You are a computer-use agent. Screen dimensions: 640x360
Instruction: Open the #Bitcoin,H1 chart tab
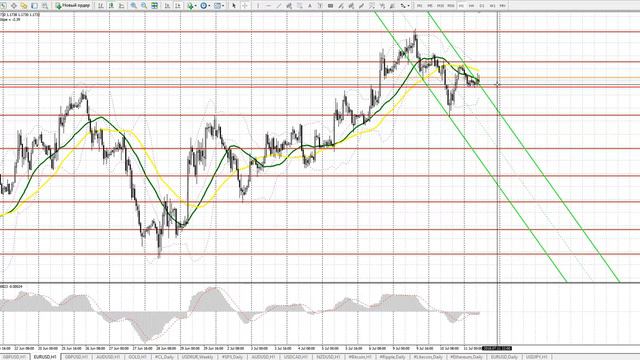pos(360,357)
